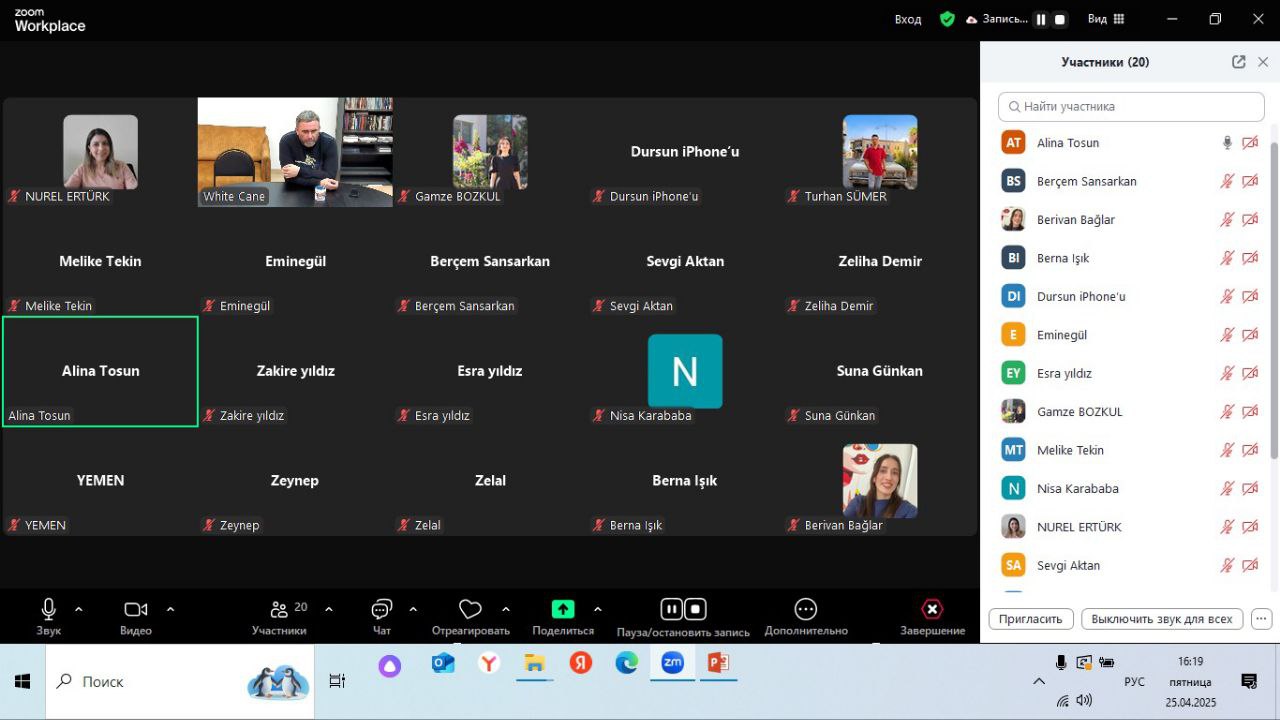
Task: Toggle Dursun iPhone'u microphone icon in list
Action: pos(1227,297)
